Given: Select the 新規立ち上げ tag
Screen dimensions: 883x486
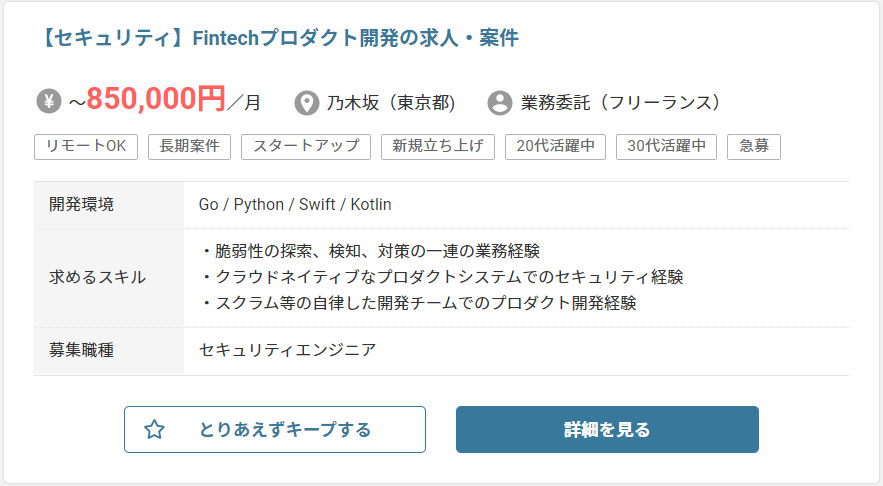Looking at the screenshot, I should click(438, 146).
